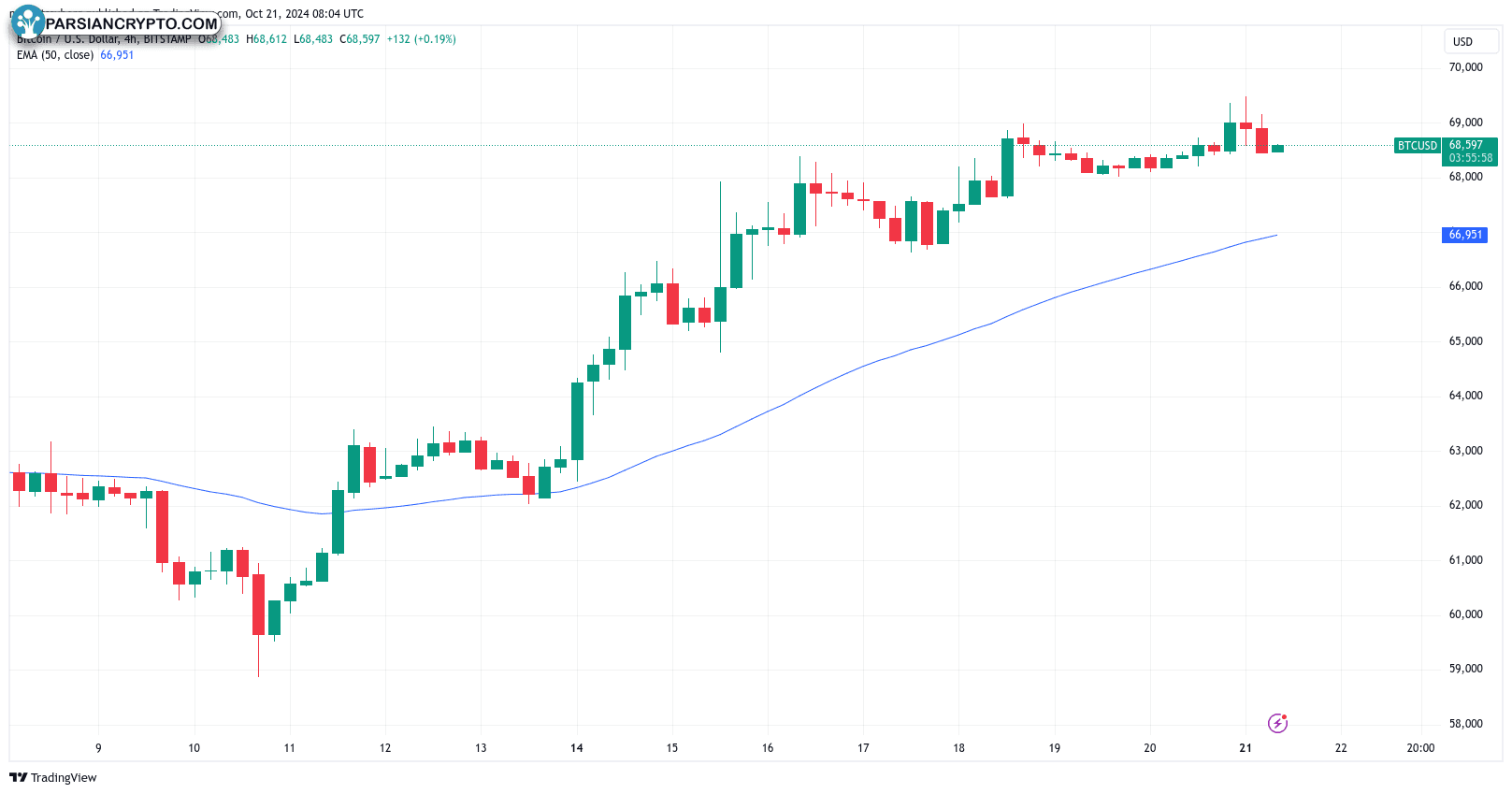The height and width of the screenshot is (794, 1512).
Task: Click date label 22 on time axis
Action: click(x=1341, y=748)
